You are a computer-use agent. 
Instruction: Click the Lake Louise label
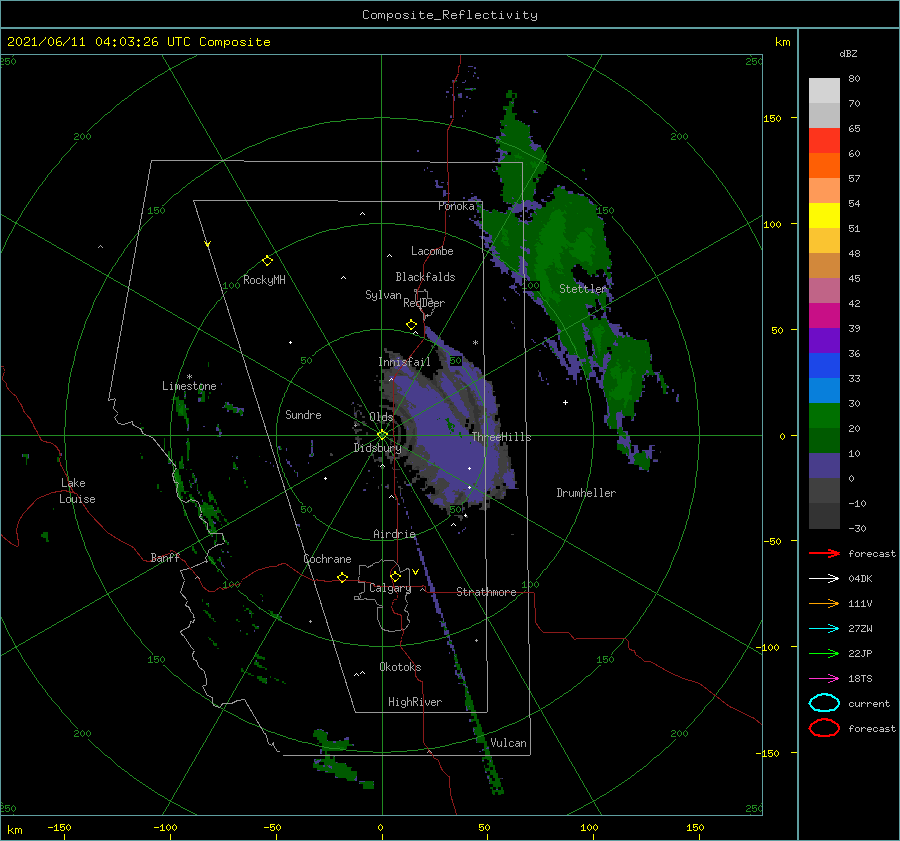pos(77,491)
